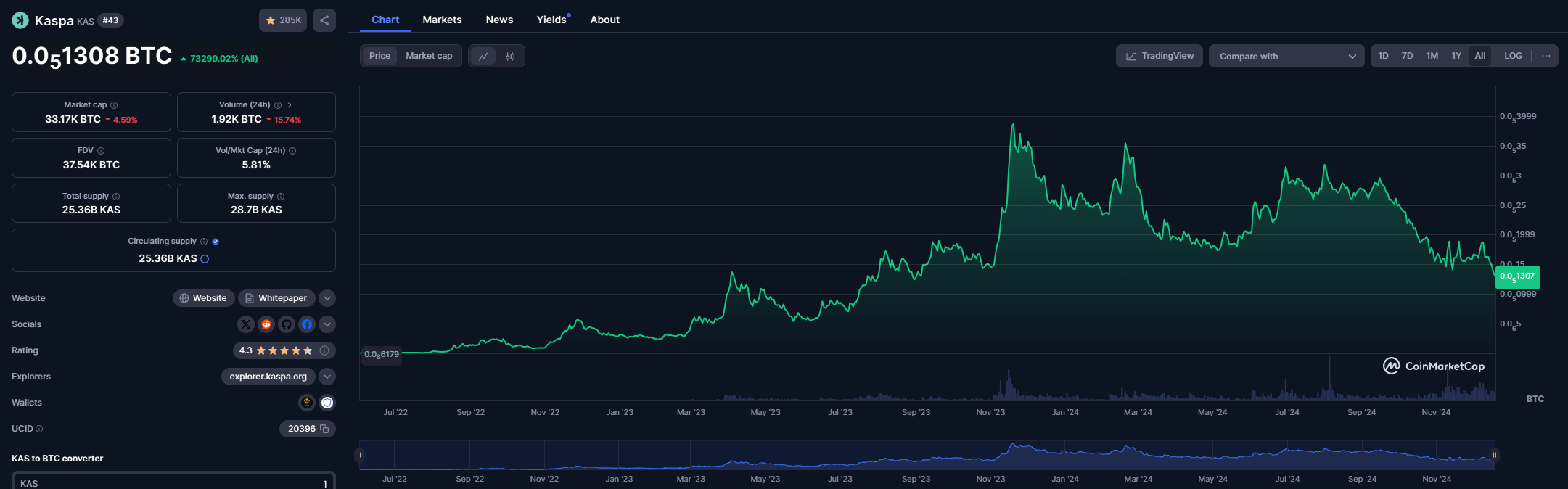1568x489 pixels.
Task: Open the share icon next to the watchlist
Action: [x=324, y=20]
